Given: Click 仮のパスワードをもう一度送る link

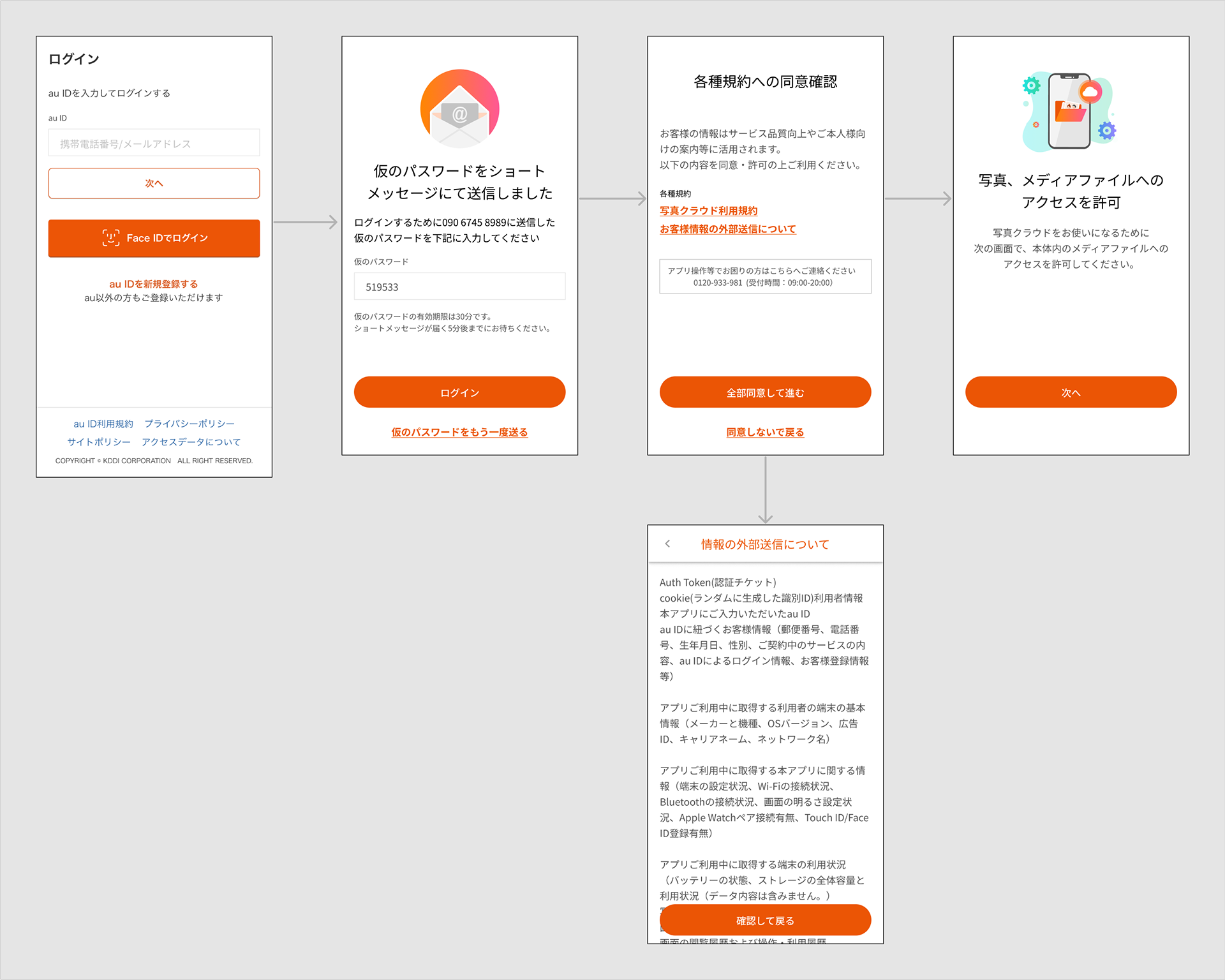Looking at the screenshot, I should (x=459, y=432).
